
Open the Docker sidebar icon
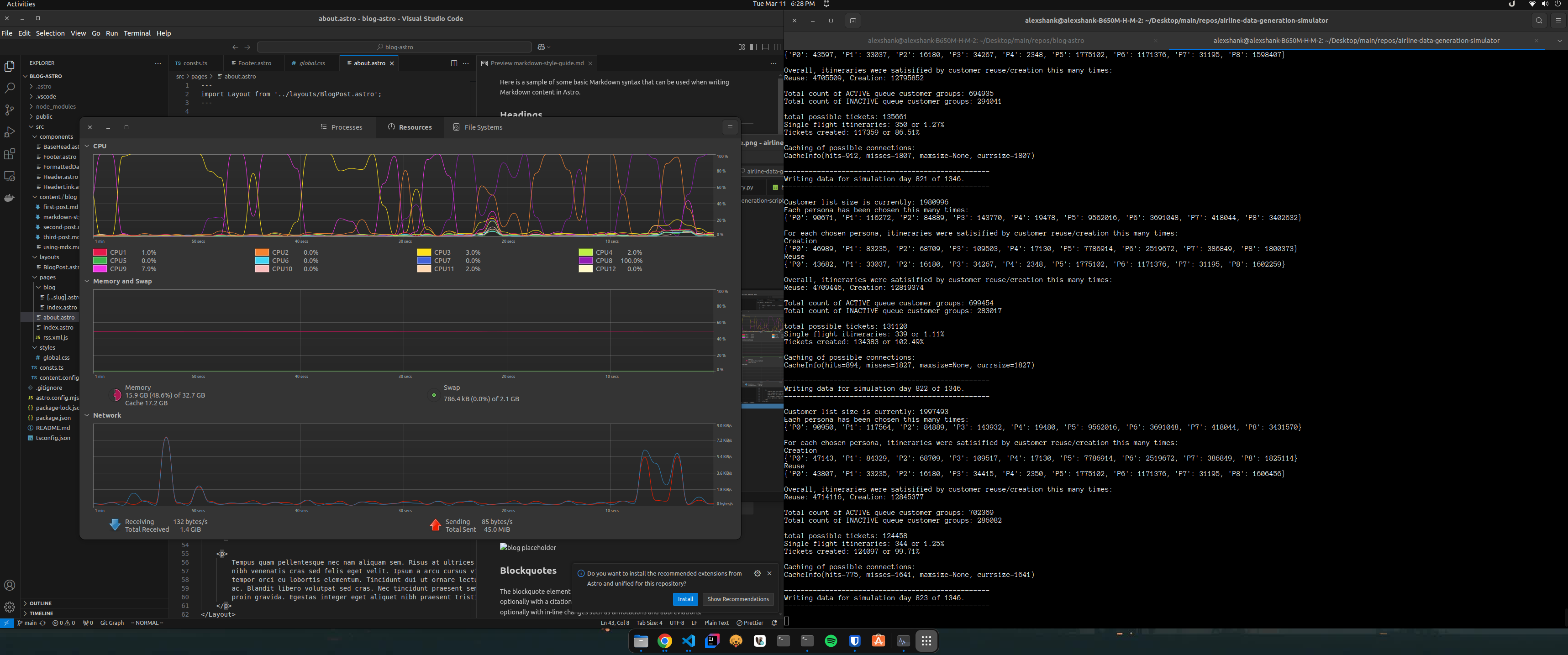click(x=10, y=198)
